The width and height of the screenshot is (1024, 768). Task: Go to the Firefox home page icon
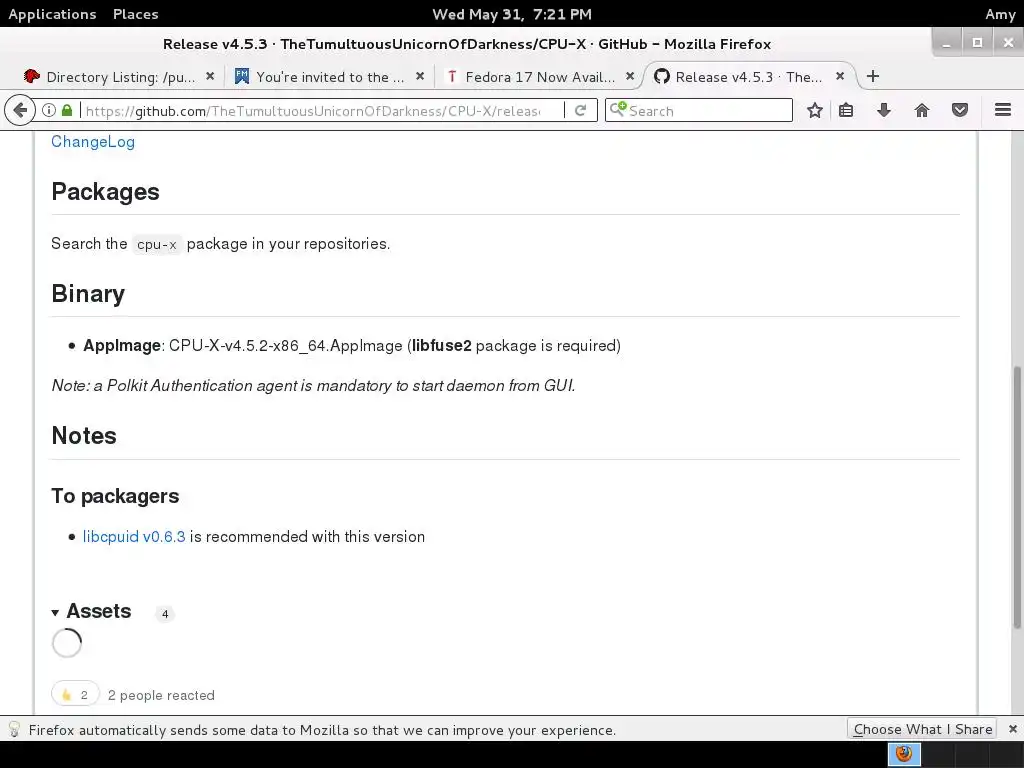[x=921, y=110]
